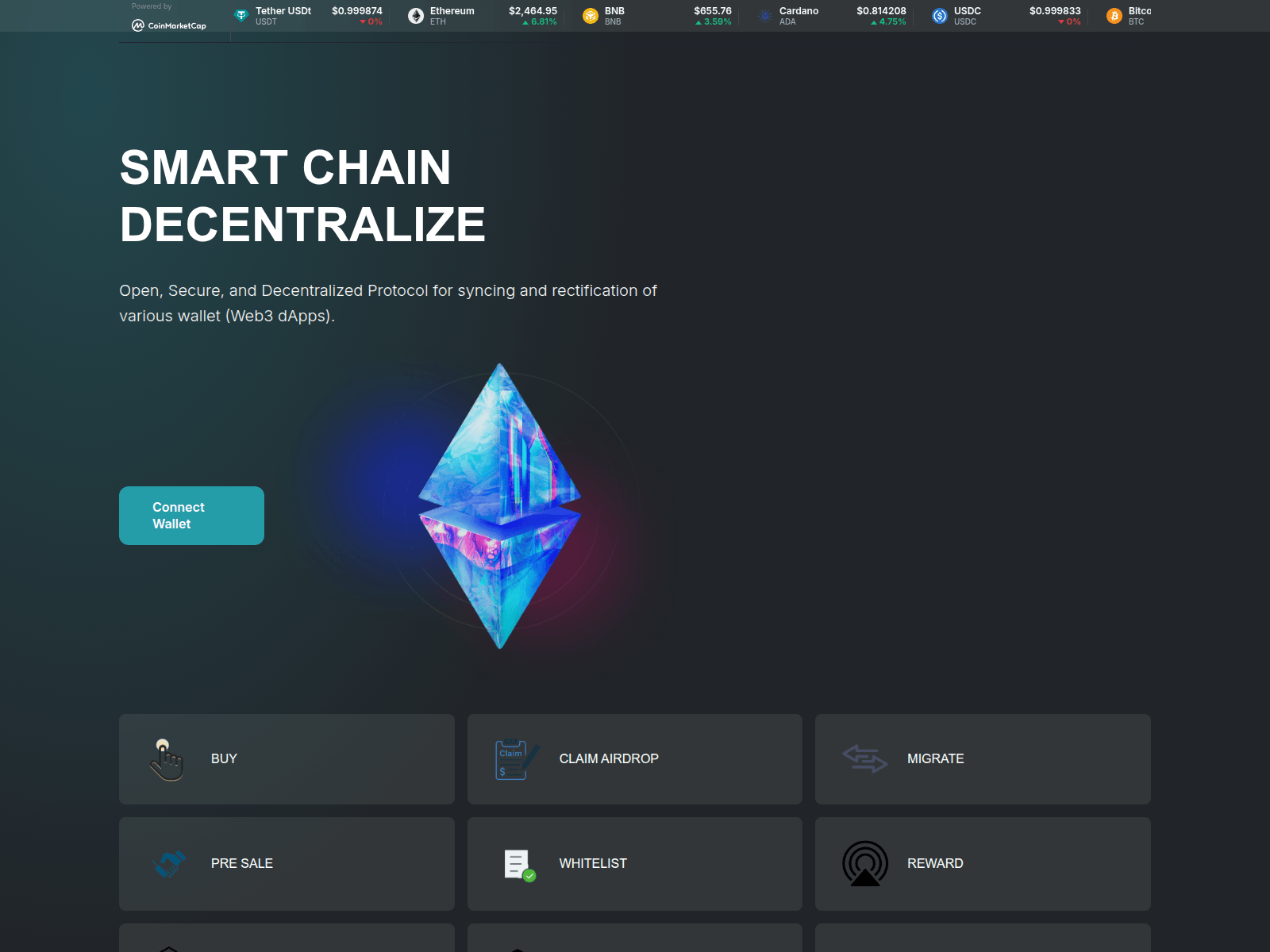Click the USDC coin icon in ticker
Viewport: 1270px width, 952px height.
pyautogui.click(x=940, y=16)
